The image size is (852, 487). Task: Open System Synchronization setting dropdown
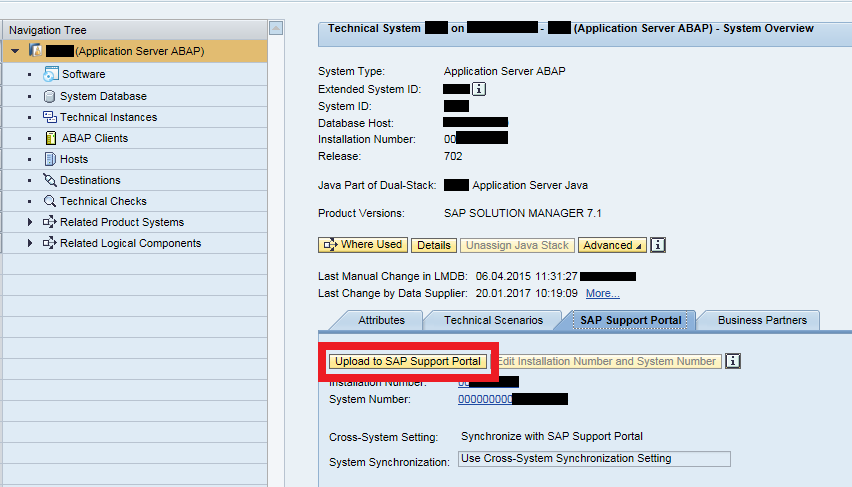click(x=594, y=459)
